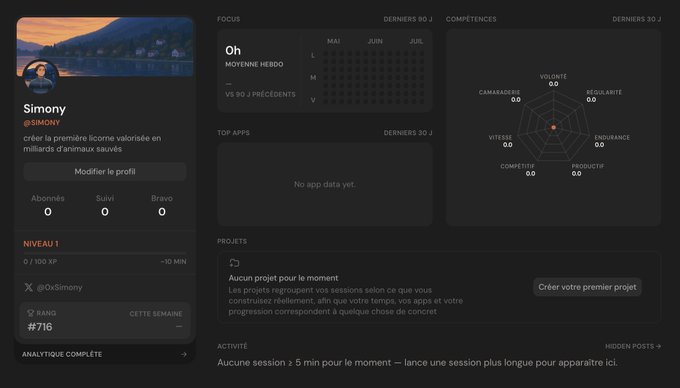
Task: Click the 0 / 100 XP text
Action: pyautogui.click(x=40, y=261)
